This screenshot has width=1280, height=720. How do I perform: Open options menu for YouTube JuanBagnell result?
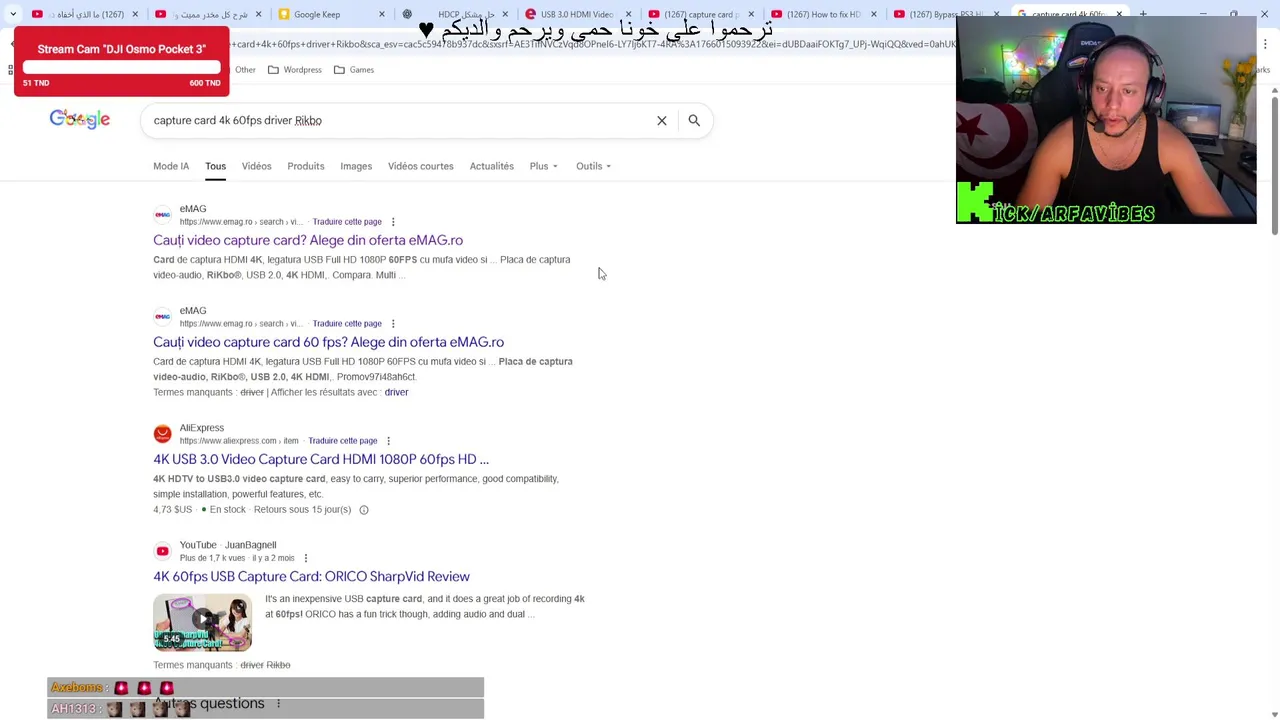click(305, 558)
